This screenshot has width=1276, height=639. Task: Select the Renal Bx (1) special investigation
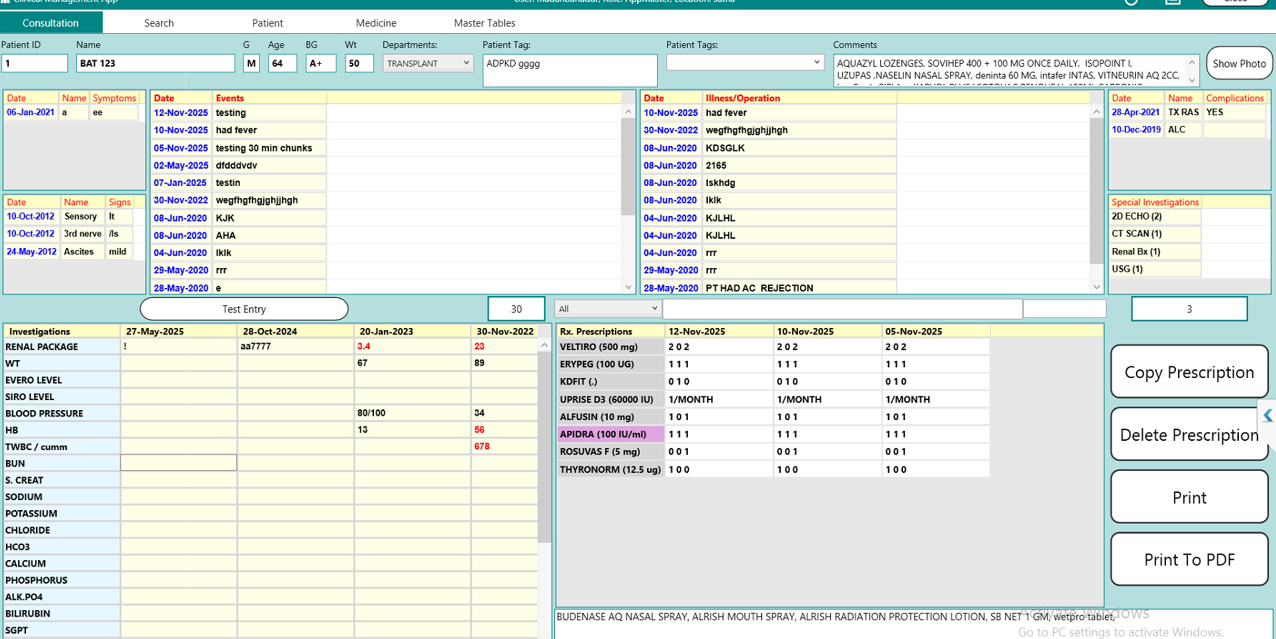[1155, 251]
